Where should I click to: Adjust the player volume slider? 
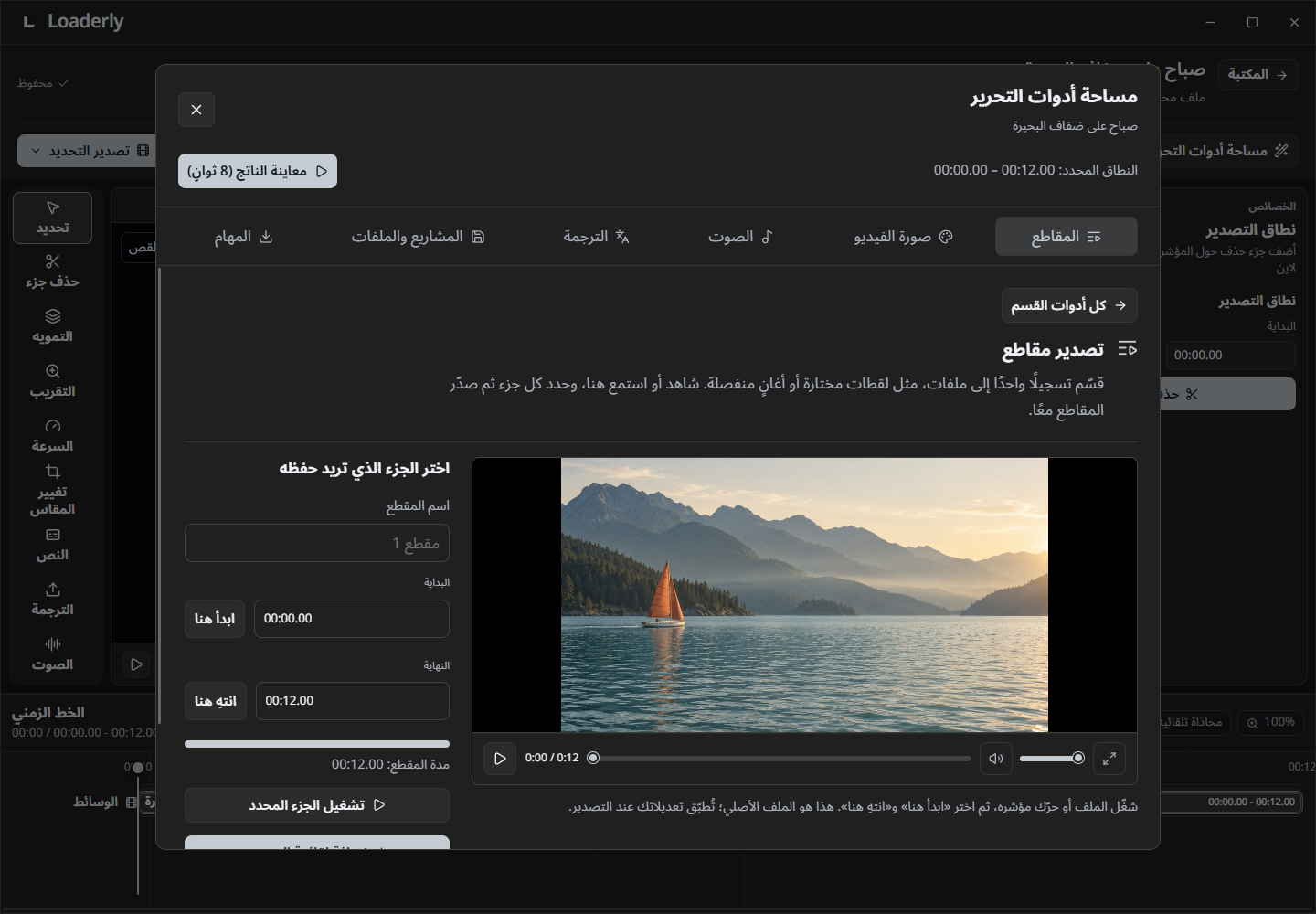pyautogui.click(x=1052, y=758)
